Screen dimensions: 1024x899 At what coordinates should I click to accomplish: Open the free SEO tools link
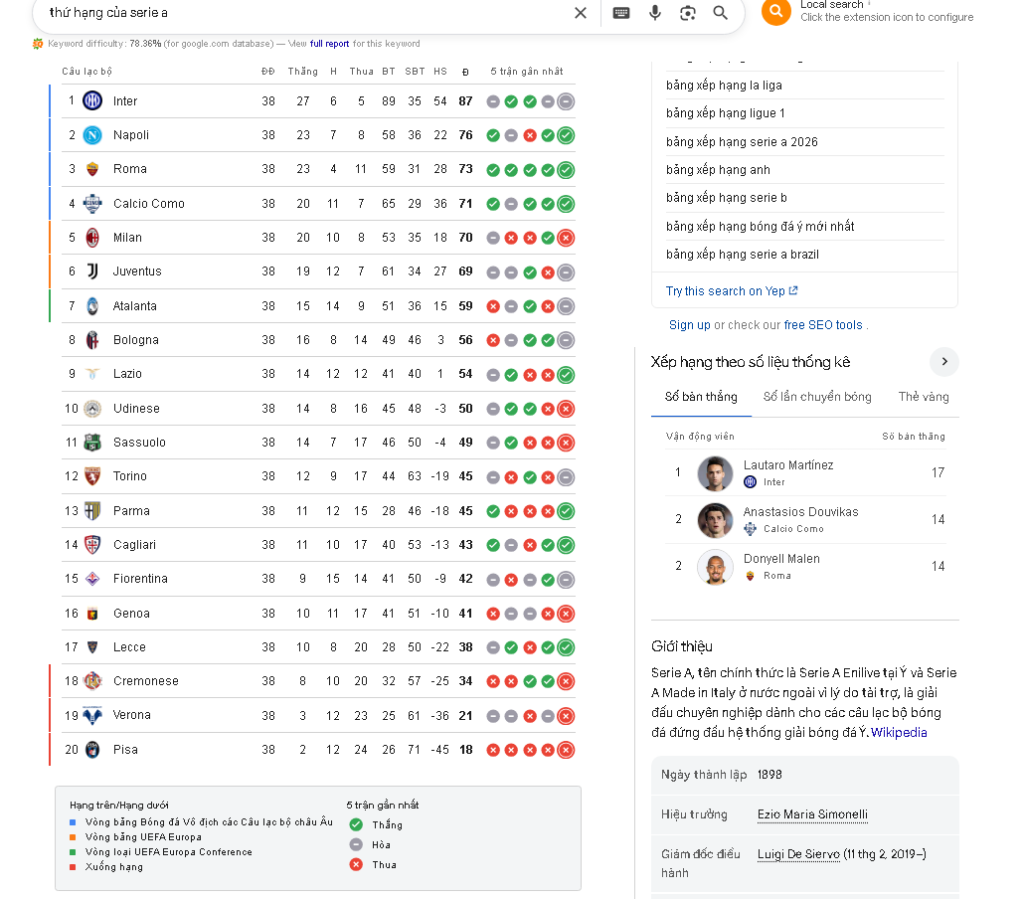tap(823, 325)
